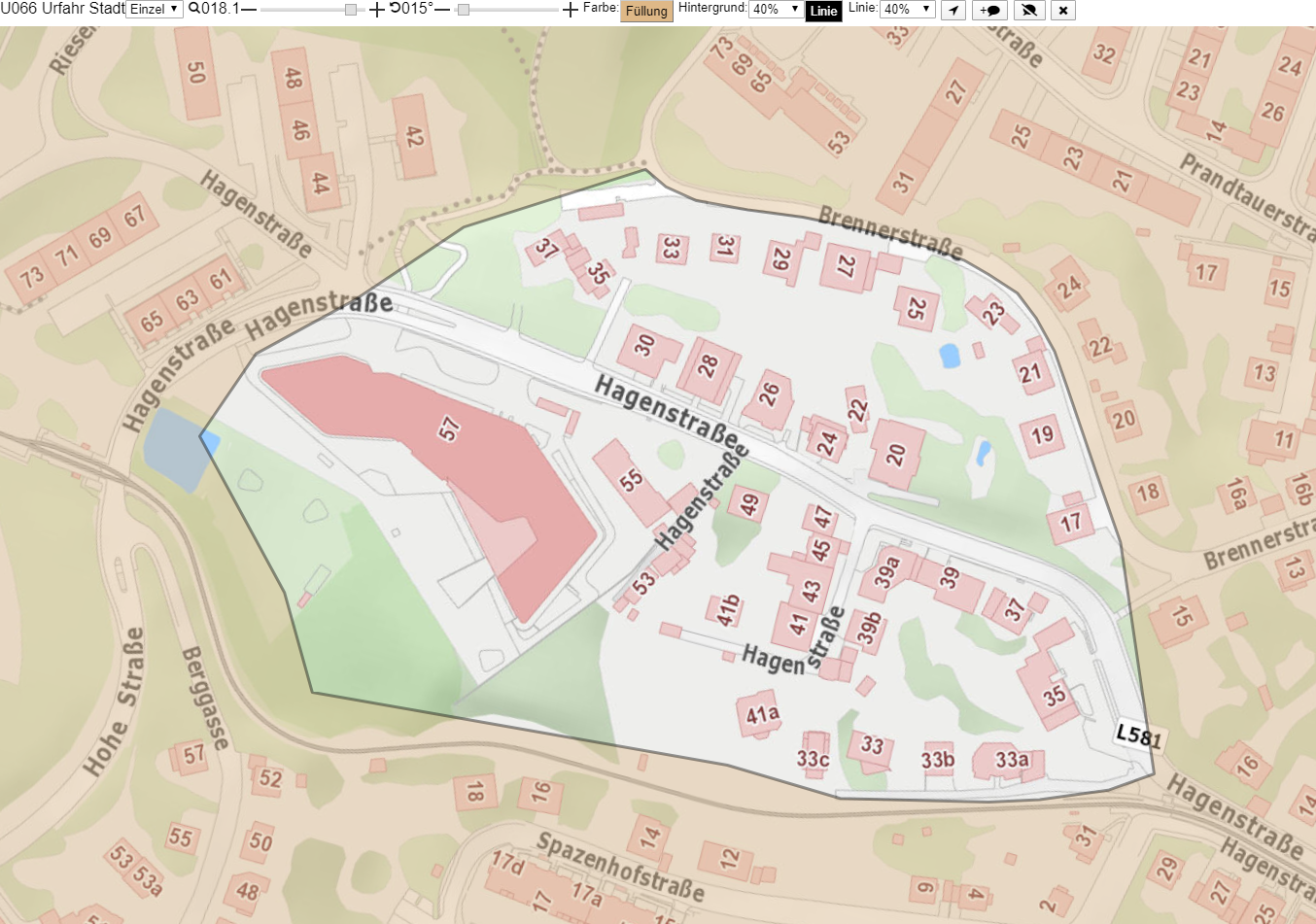Open the Einzel mode dropdown
The width and height of the screenshot is (1316, 924).
[x=155, y=9]
